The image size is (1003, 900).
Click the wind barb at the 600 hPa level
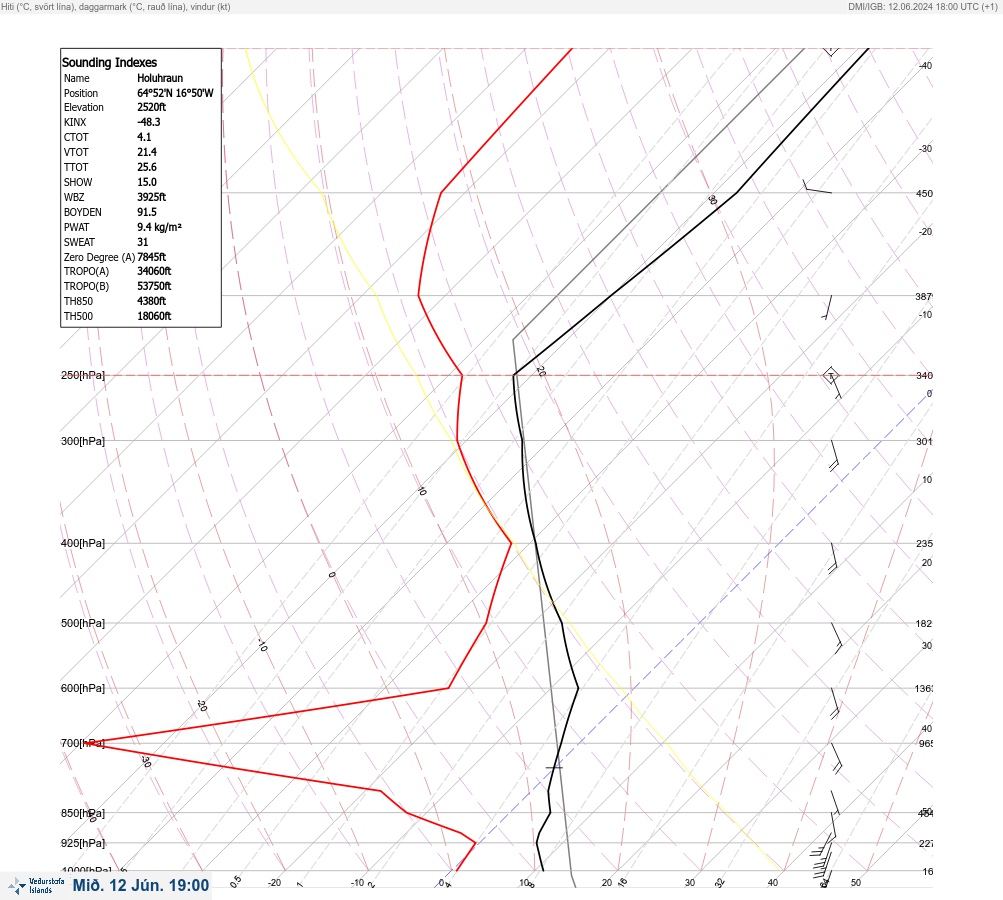[x=835, y=703]
